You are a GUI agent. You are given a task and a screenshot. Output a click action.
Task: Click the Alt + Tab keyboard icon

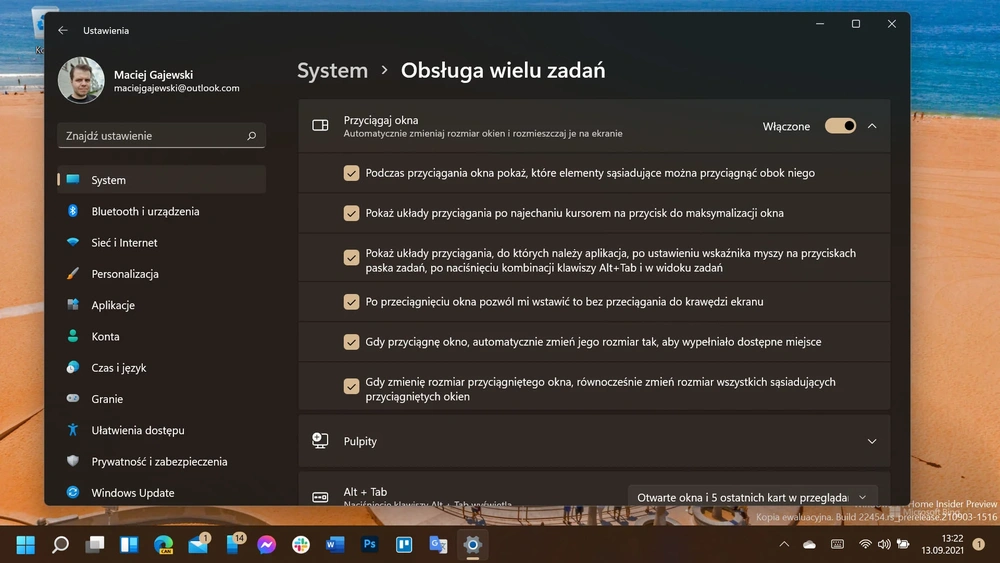pos(320,497)
